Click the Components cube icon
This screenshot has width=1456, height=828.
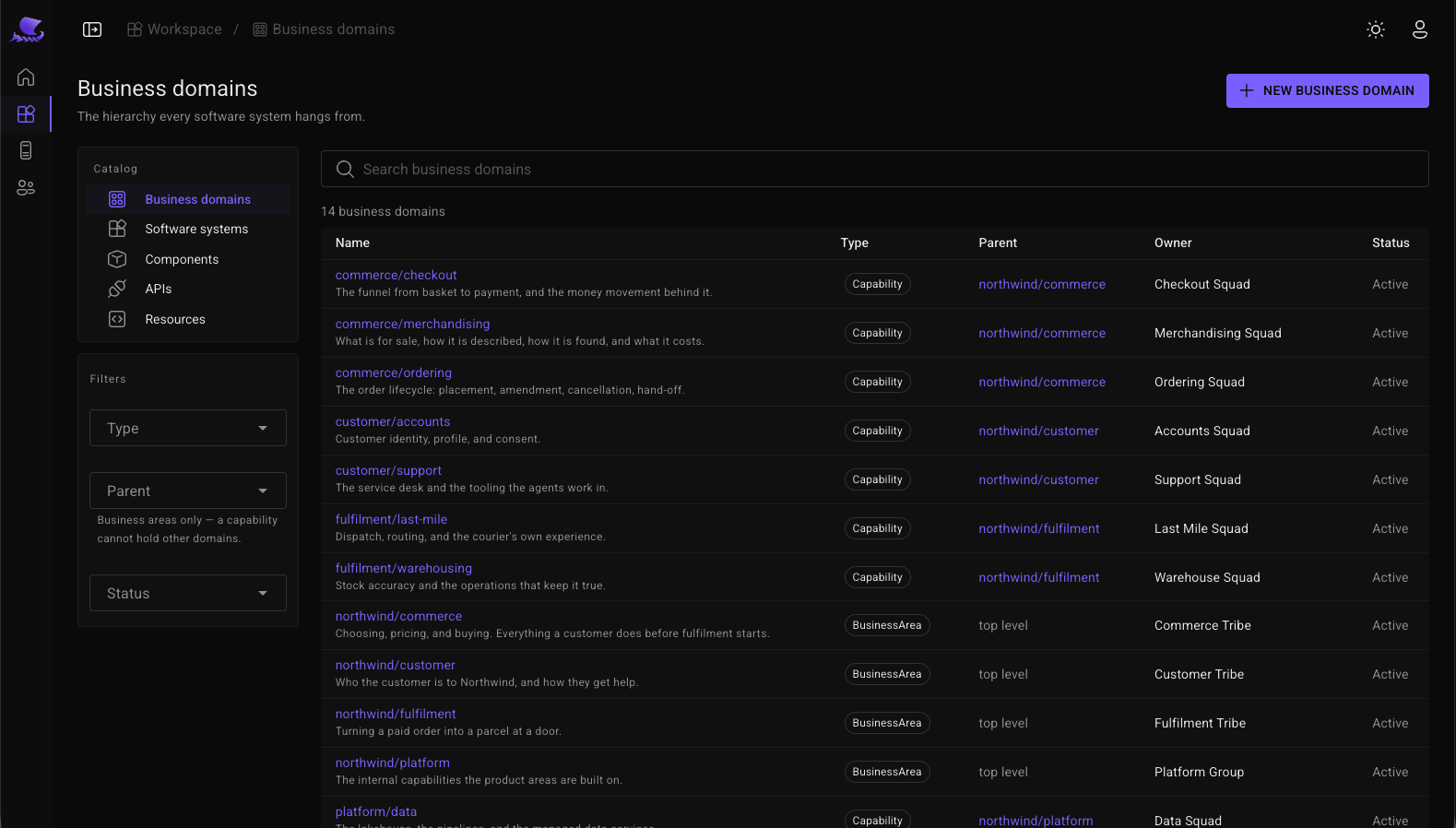[x=117, y=259]
